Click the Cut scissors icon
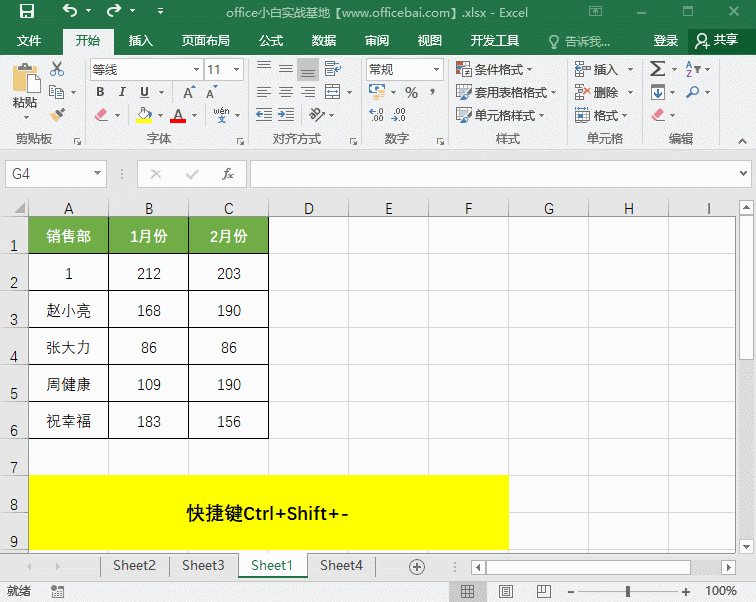756x602 pixels. tap(57, 69)
